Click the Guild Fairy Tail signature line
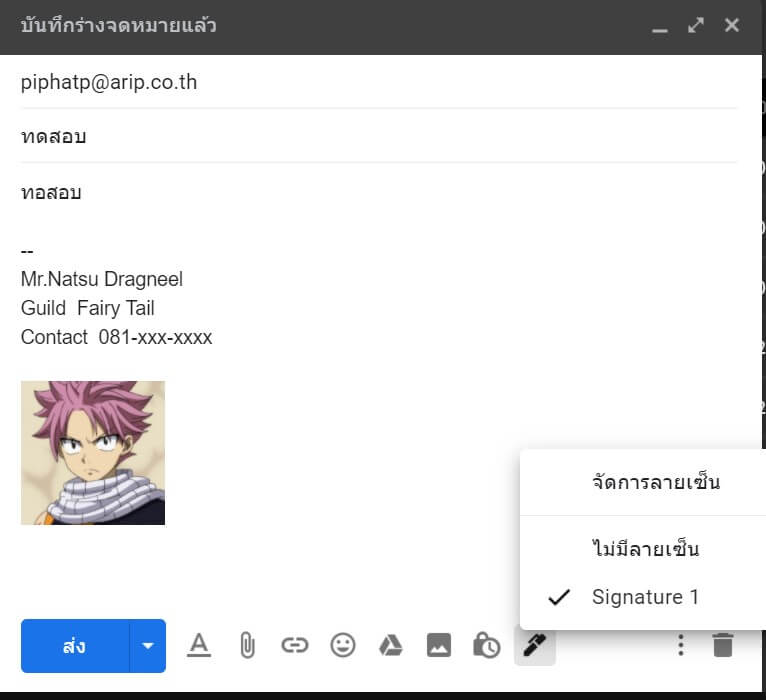 (x=87, y=308)
